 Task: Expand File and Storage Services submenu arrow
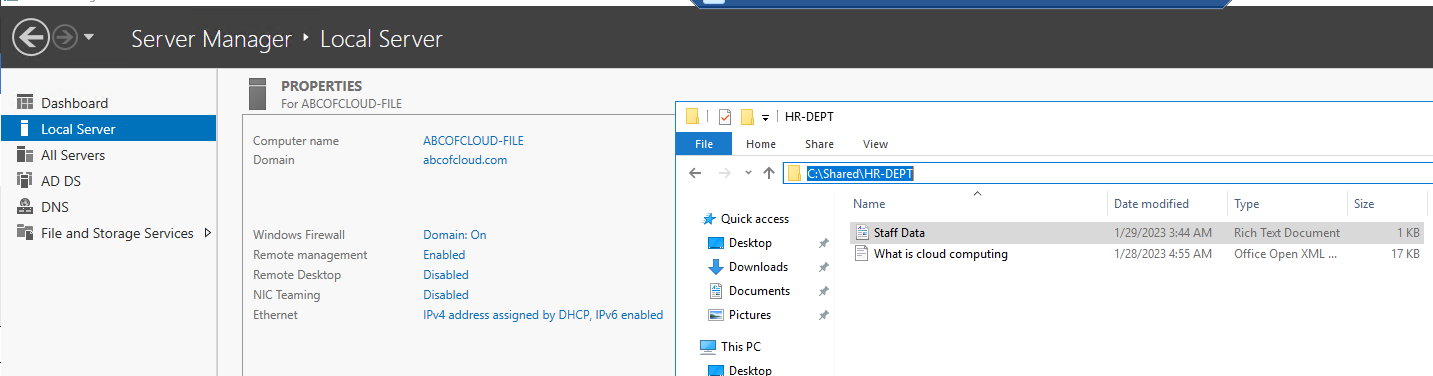pos(207,233)
